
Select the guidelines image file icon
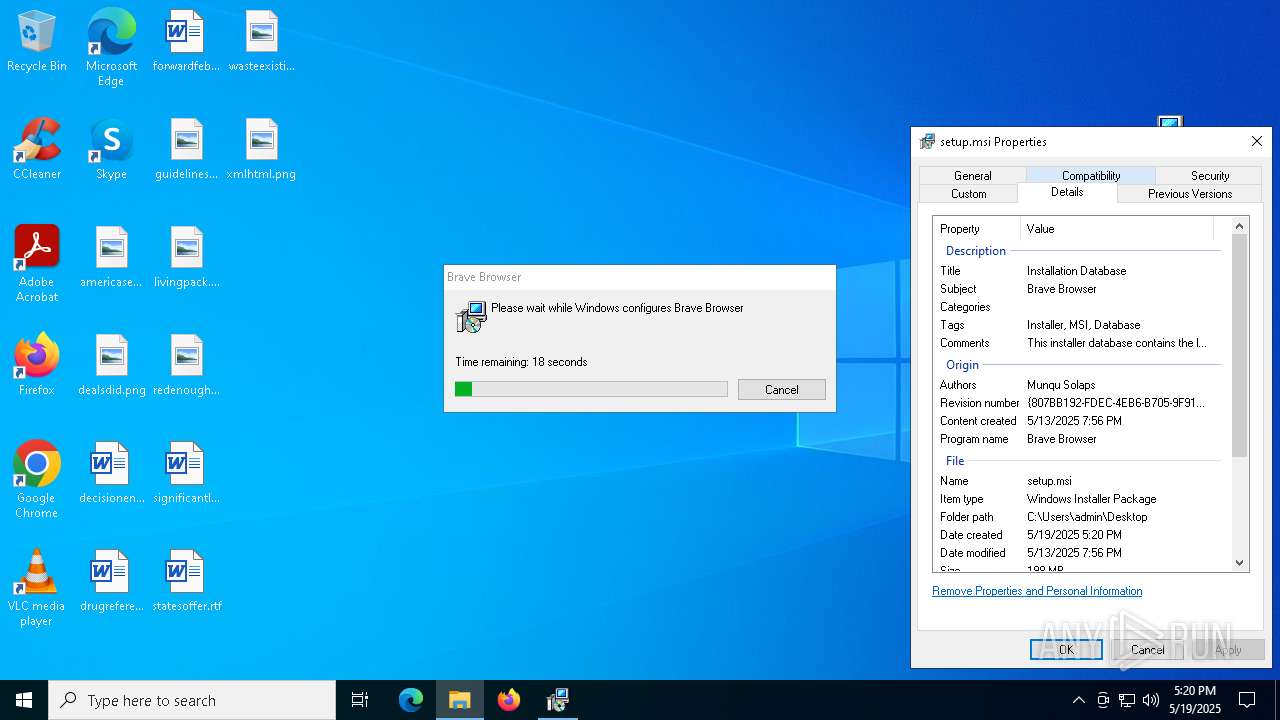[186, 150]
